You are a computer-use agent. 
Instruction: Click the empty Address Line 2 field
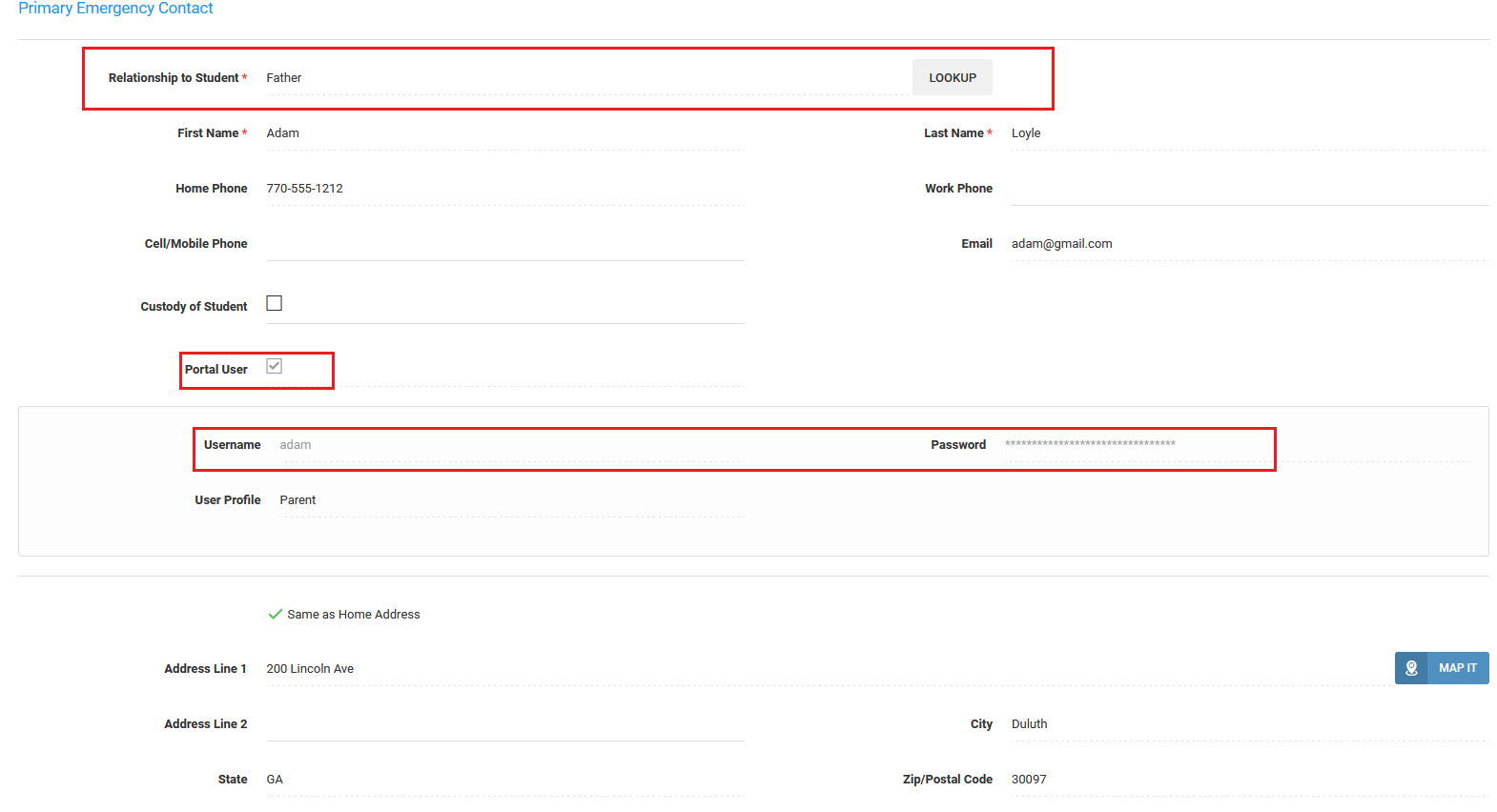505,724
